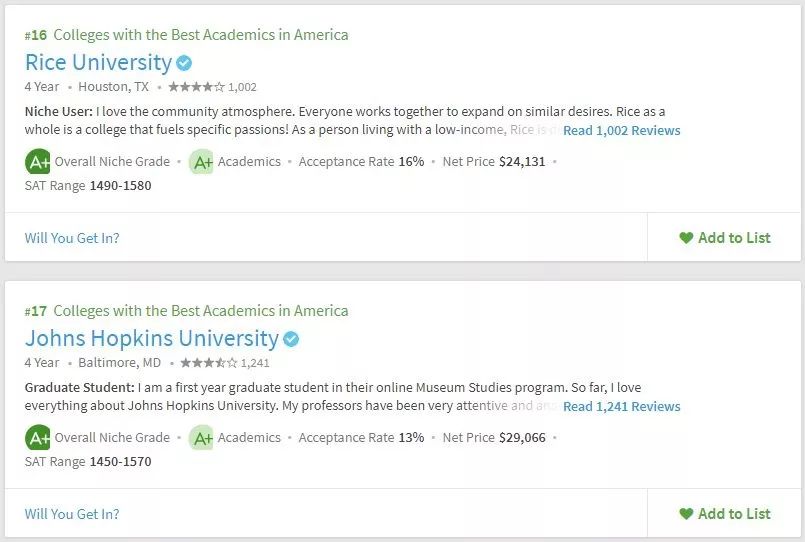
Task: Read 1,241 Reviews for Johns Hopkins
Action: 621,407
